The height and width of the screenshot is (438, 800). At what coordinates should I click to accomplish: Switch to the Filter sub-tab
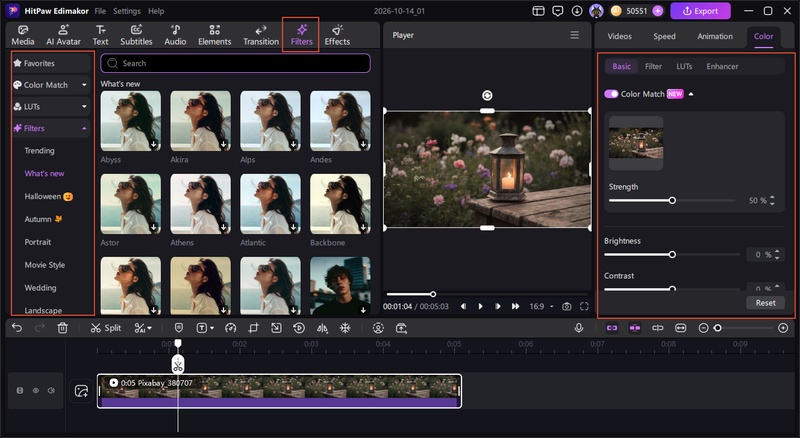click(653, 66)
